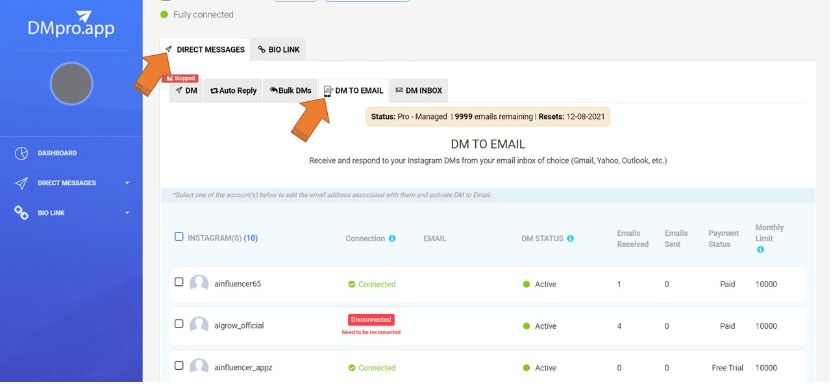Check the ainfluencer65 account checkbox

(x=179, y=282)
